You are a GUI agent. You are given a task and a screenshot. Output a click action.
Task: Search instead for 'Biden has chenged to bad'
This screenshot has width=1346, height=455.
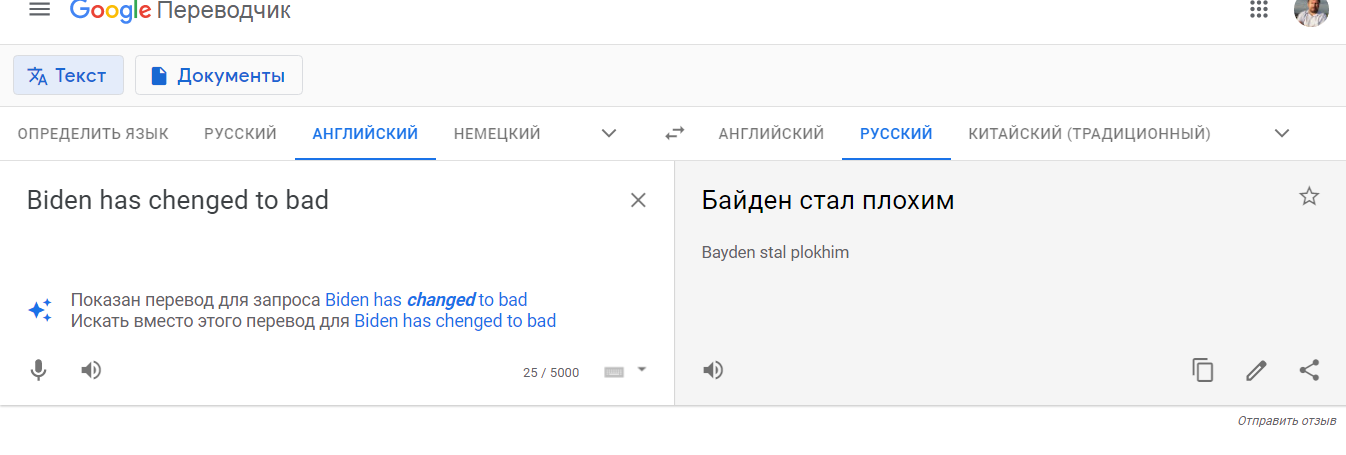[x=455, y=321]
